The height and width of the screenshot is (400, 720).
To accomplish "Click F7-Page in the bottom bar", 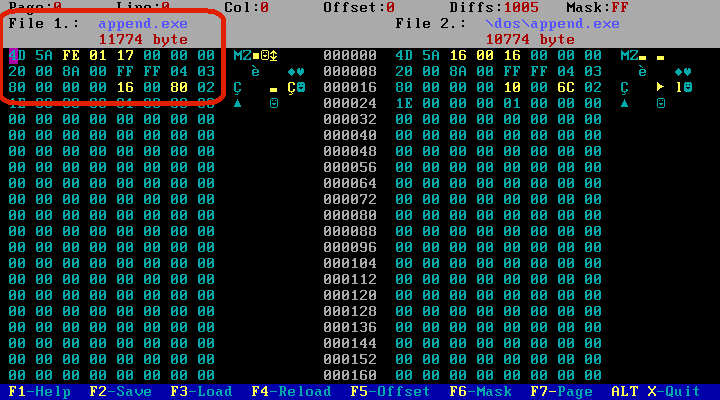I will [x=562, y=392].
